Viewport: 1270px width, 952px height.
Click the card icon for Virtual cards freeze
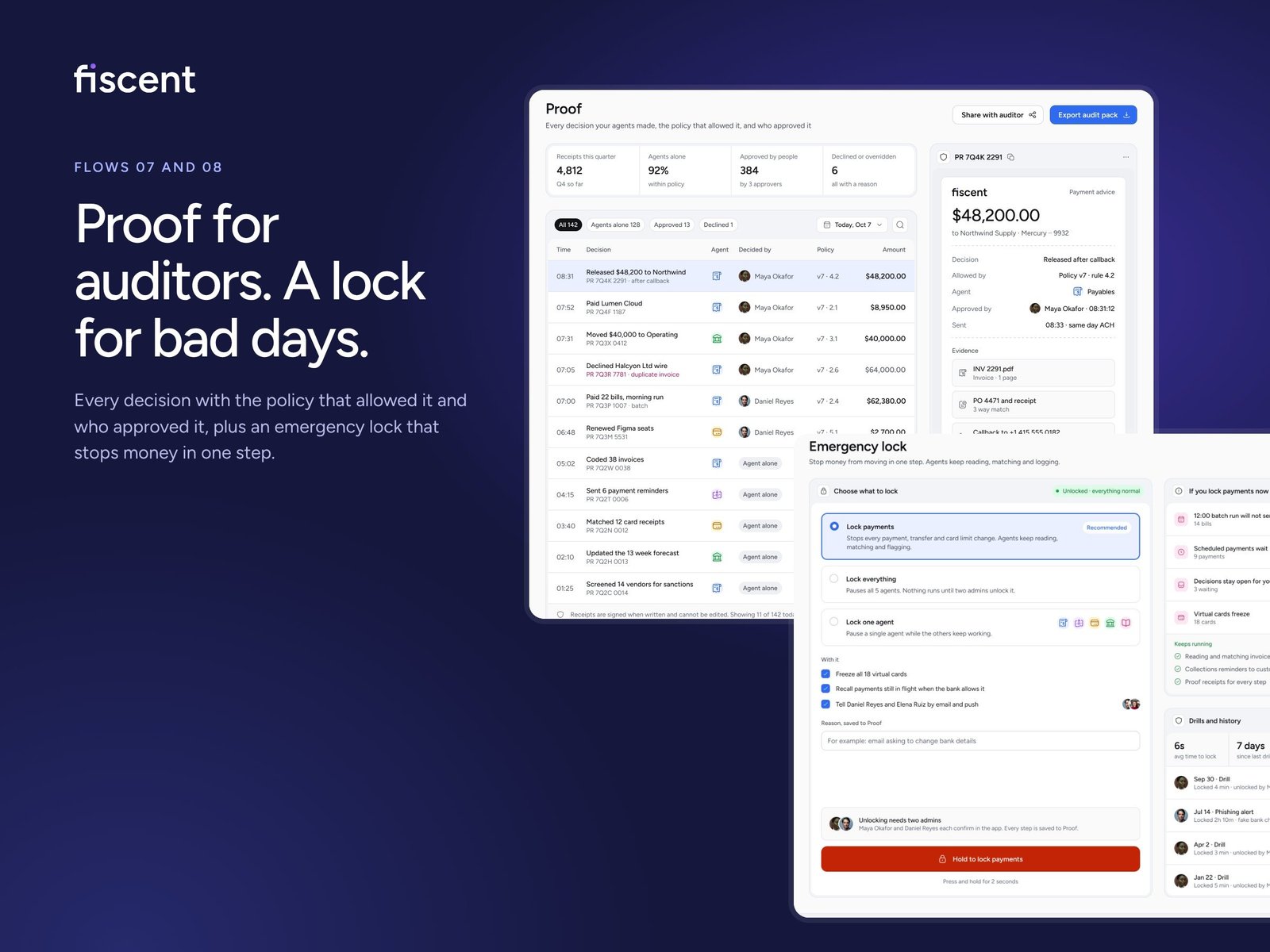point(1181,617)
